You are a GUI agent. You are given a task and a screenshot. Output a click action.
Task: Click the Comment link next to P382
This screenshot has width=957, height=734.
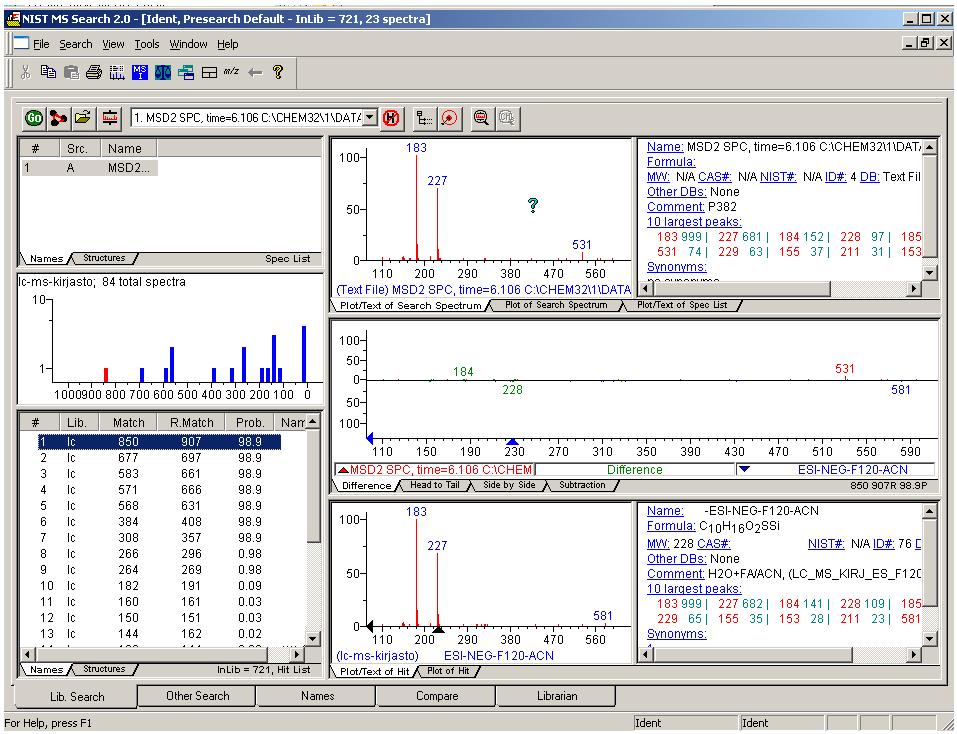(x=676, y=207)
